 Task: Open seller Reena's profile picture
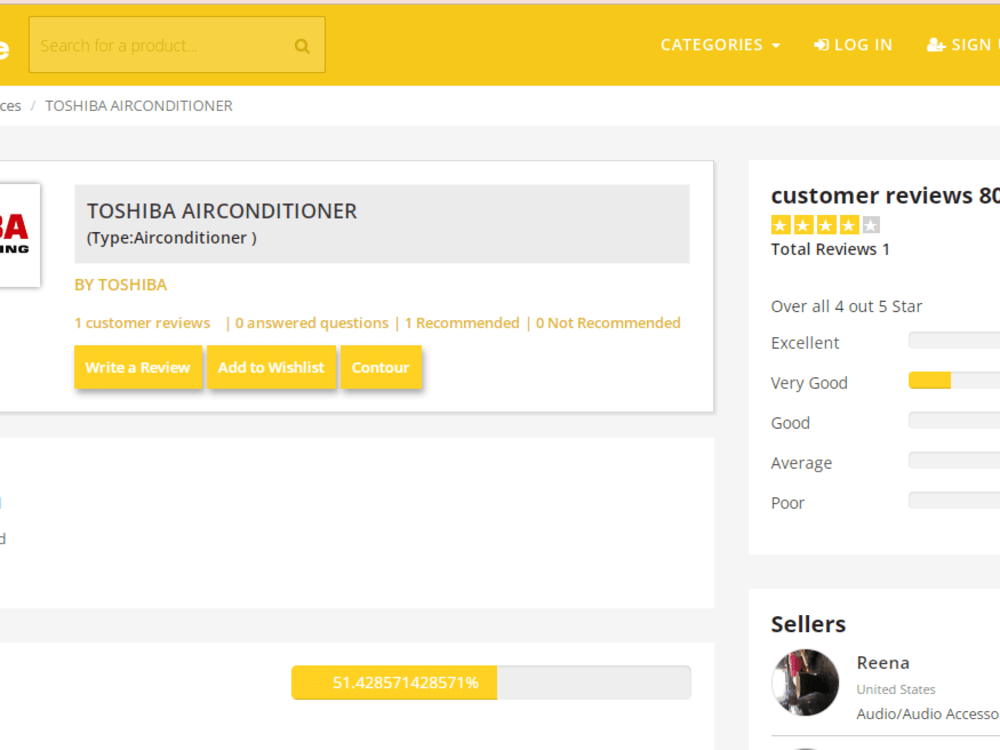[x=805, y=682]
